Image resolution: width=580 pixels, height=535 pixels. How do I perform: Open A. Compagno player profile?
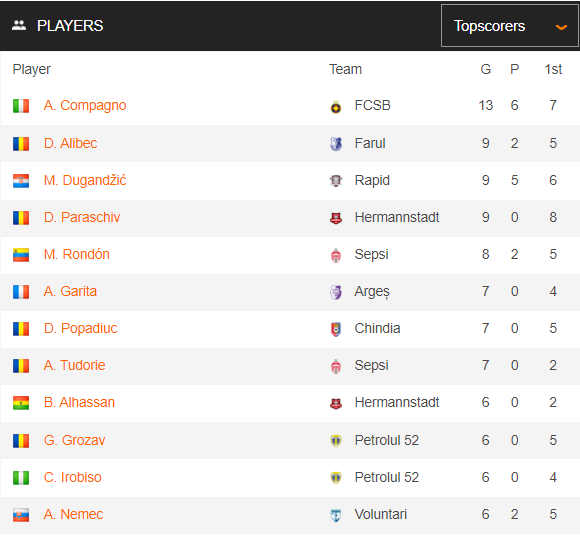85,105
